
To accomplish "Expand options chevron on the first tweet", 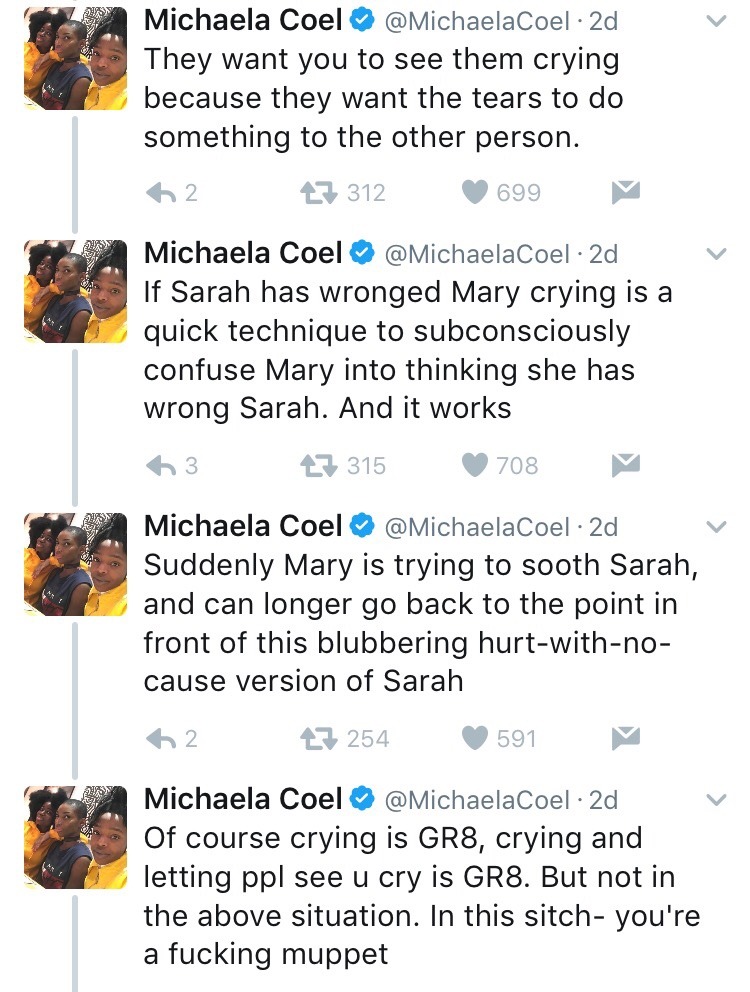I will (716, 21).
